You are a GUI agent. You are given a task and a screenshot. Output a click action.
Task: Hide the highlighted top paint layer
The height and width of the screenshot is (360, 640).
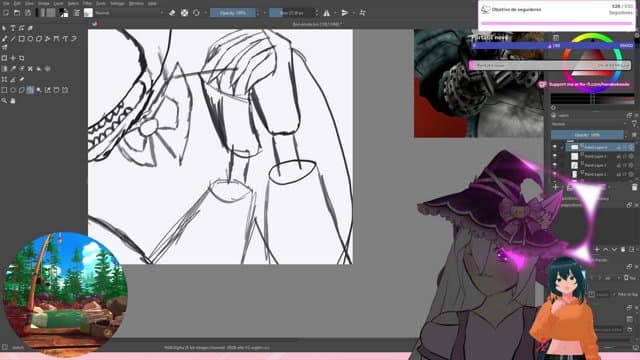point(555,147)
